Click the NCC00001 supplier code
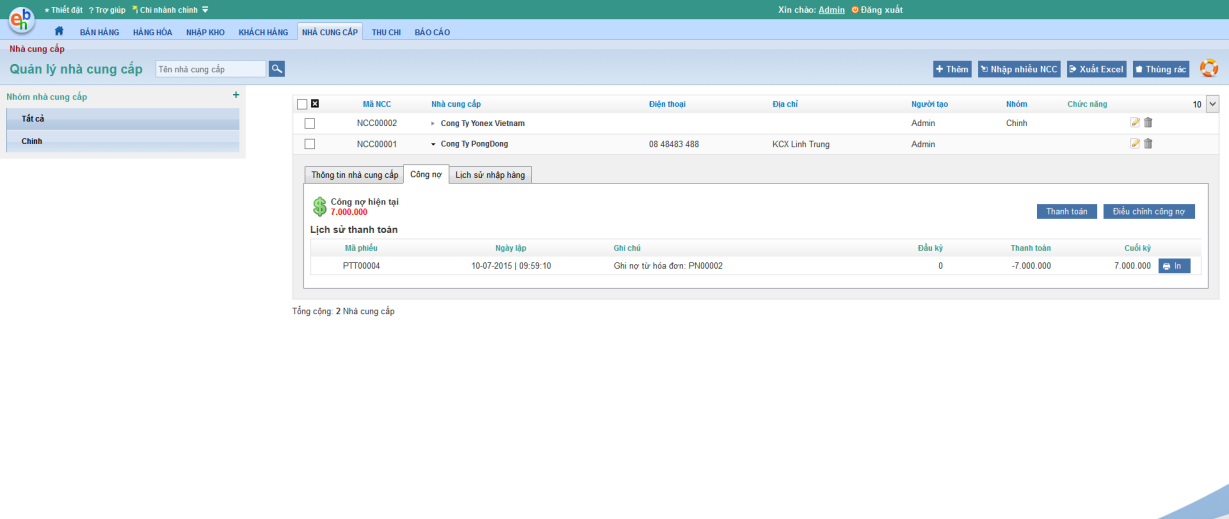 click(377, 144)
